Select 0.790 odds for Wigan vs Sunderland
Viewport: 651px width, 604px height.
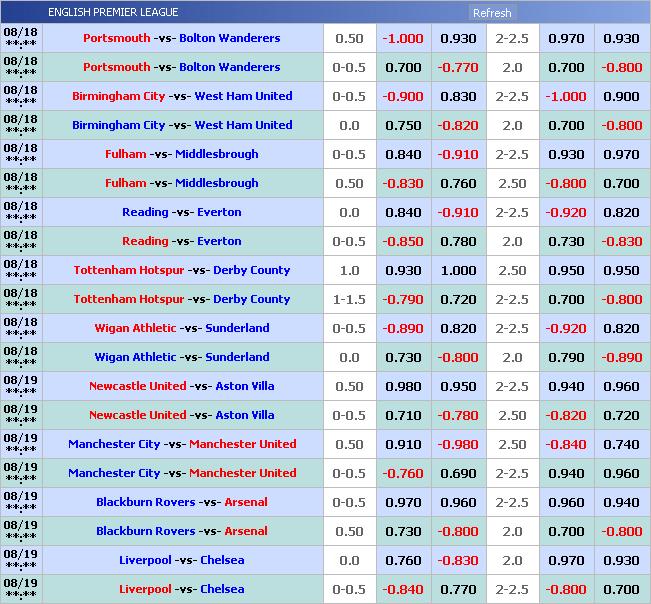pyautogui.click(x=566, y=357)
